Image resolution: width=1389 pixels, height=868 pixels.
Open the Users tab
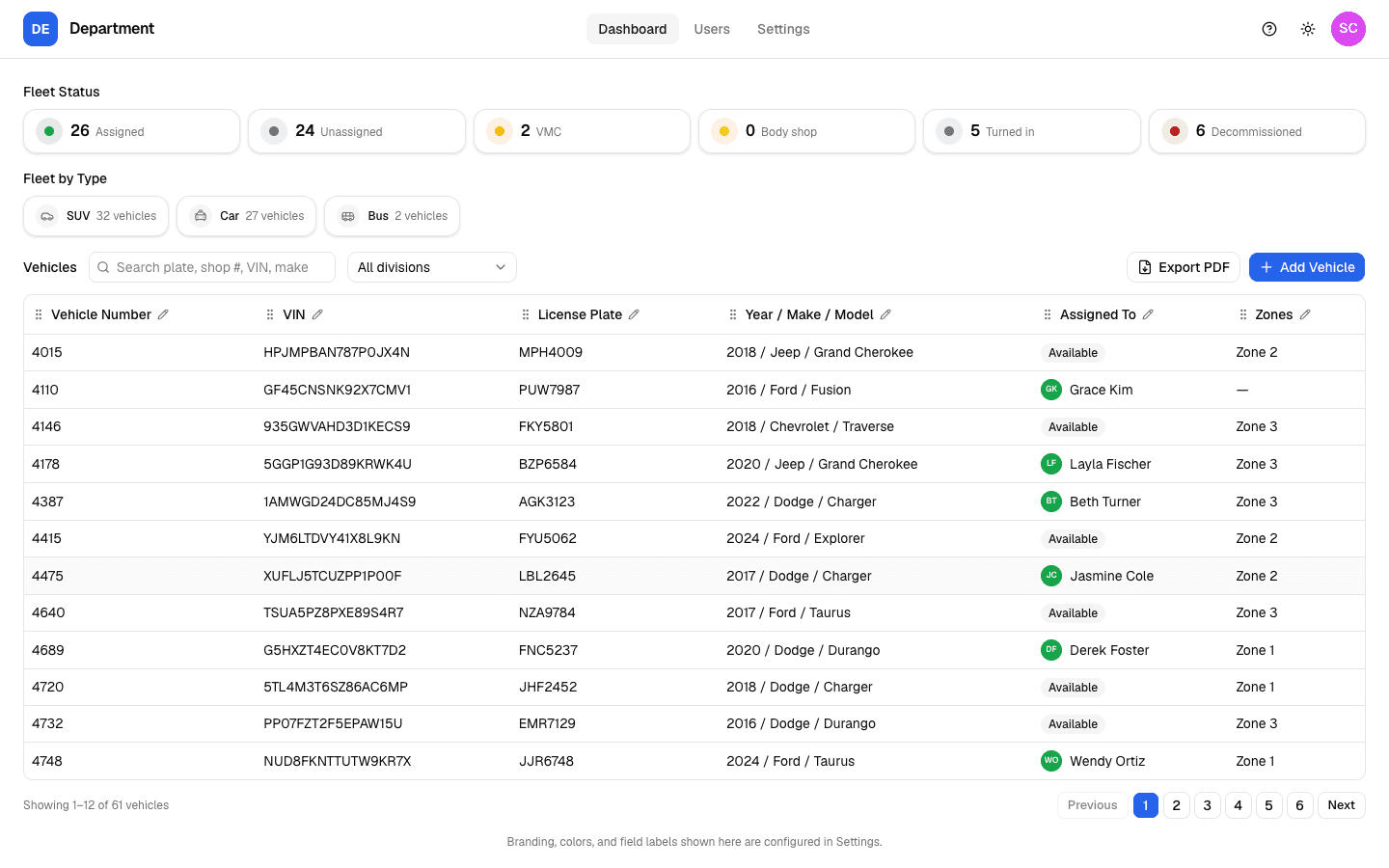point(712,29)
